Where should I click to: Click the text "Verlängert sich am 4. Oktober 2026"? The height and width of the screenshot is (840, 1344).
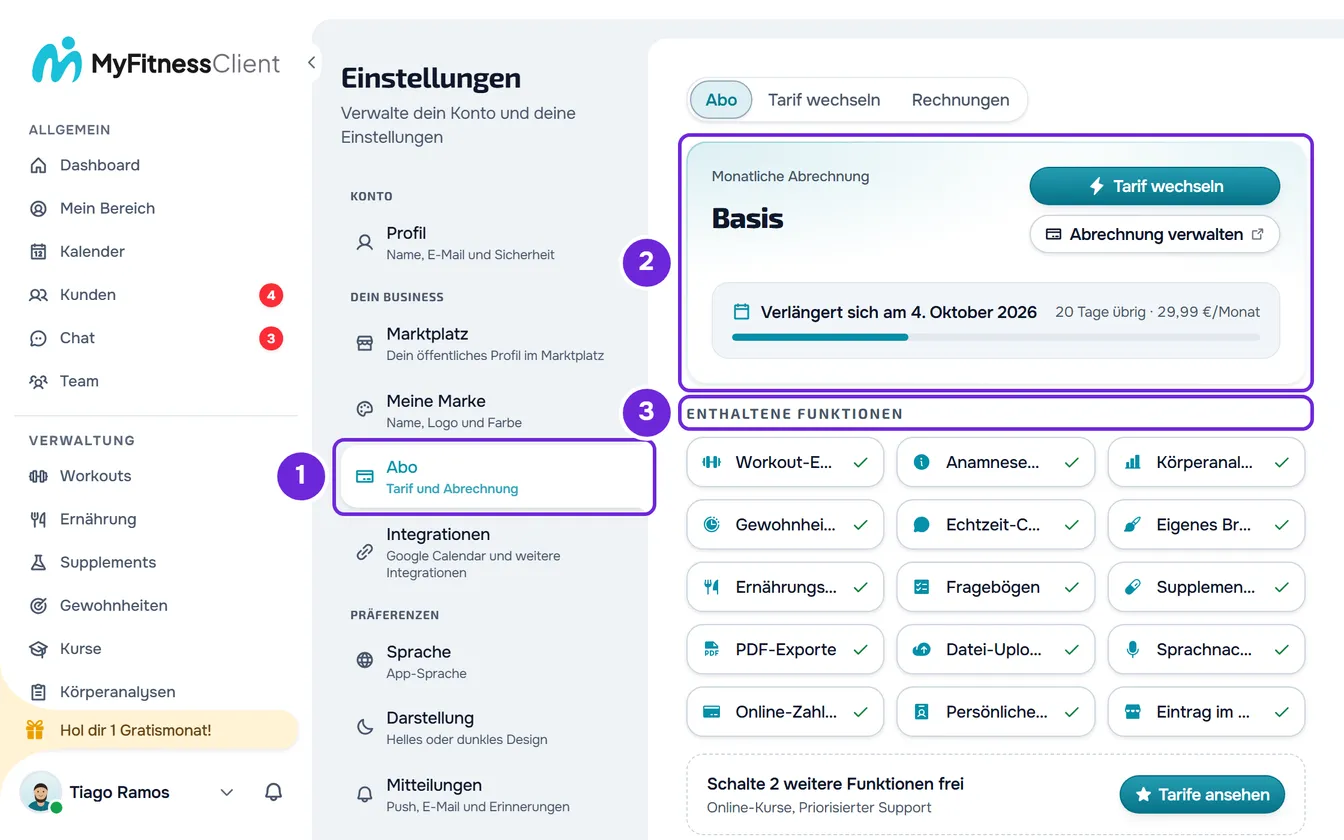coord(899,312)
